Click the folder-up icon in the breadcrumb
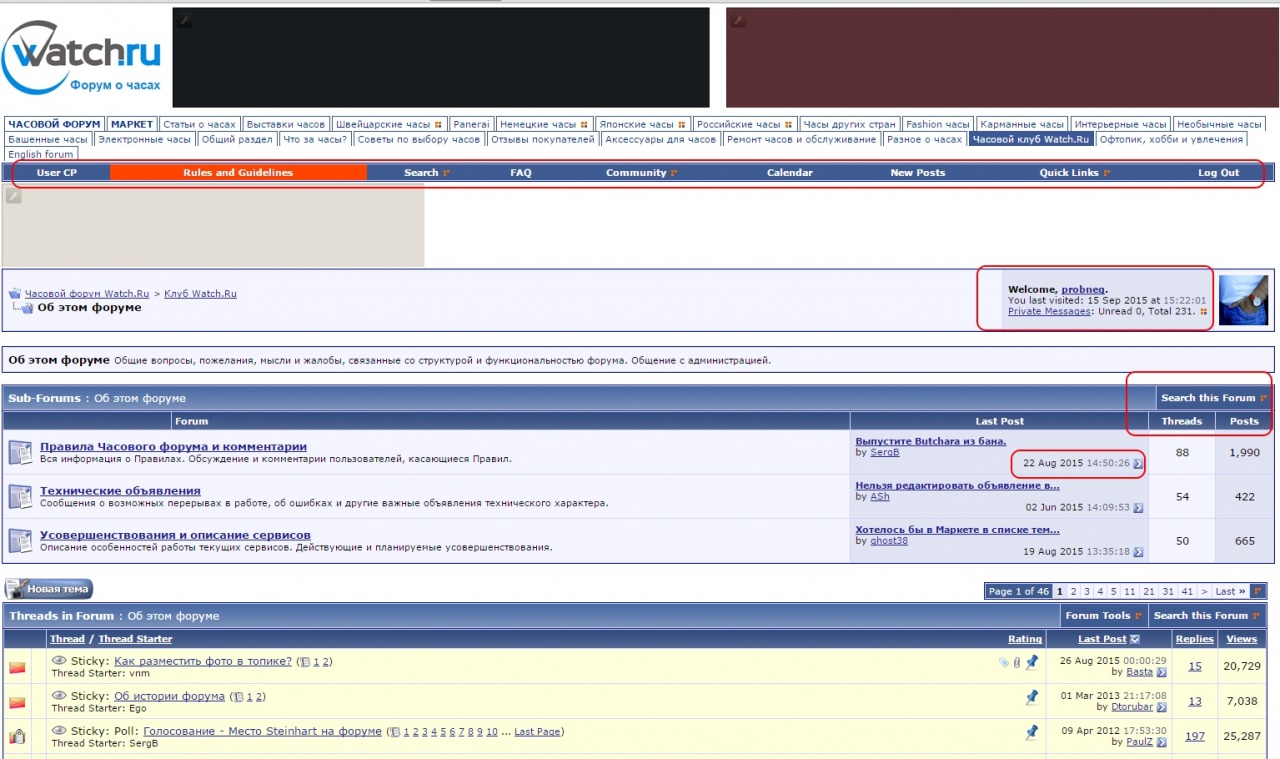Viewport: 1280px width, 759px height. (15, 294)
